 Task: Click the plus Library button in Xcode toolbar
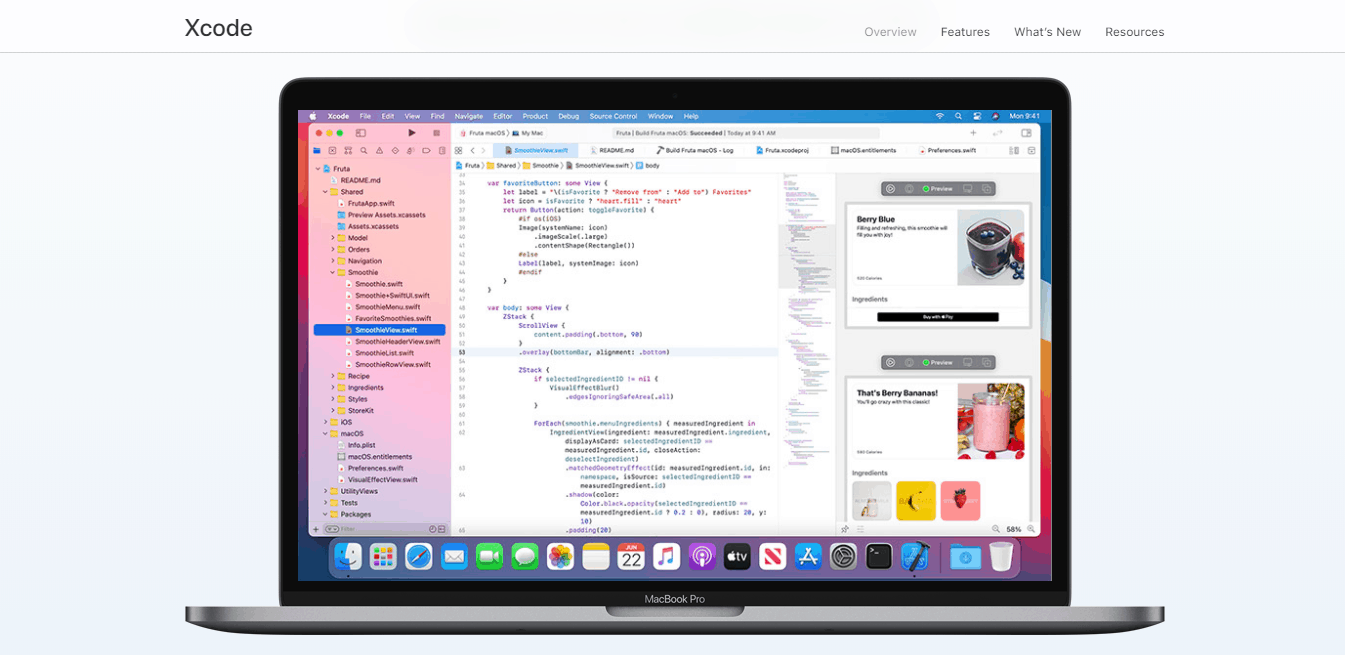(x=973, y=132)
